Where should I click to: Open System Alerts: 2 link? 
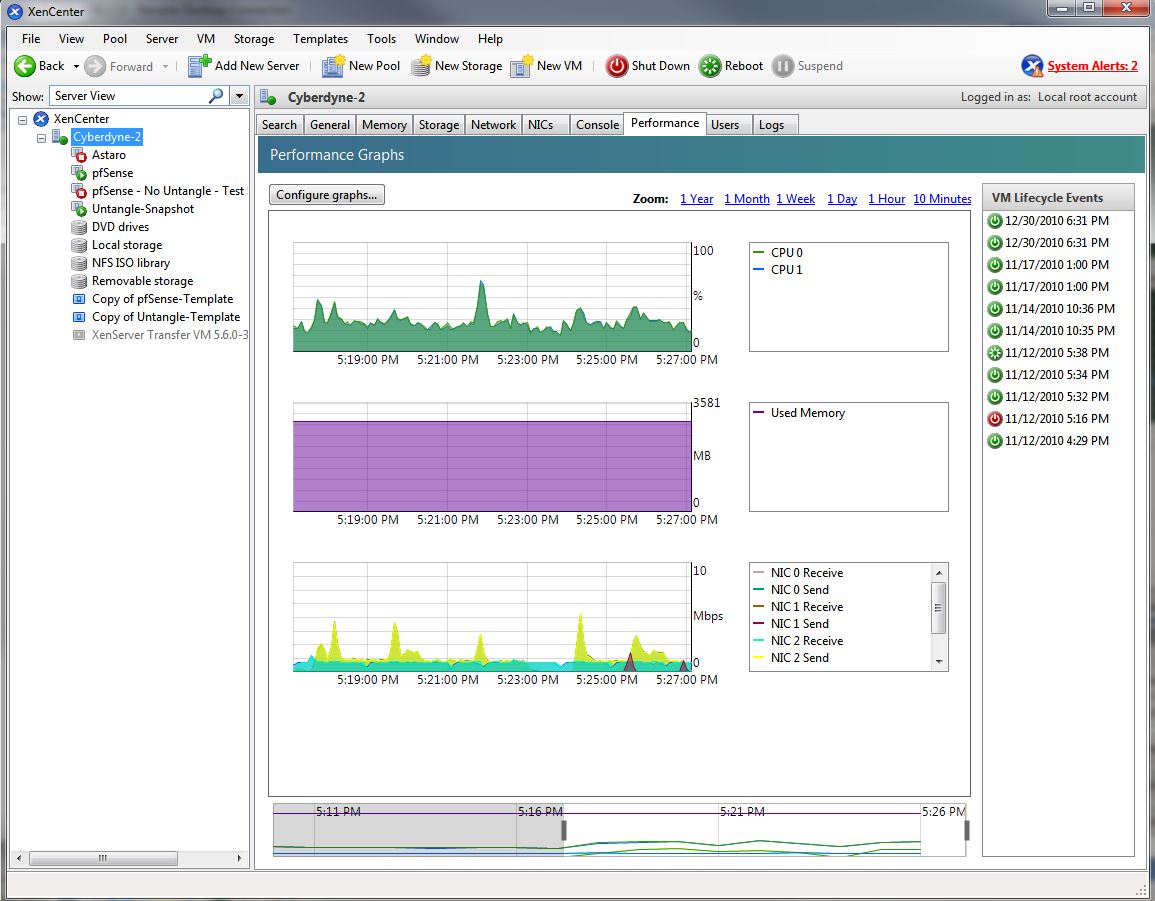pyautogui.click(x=1092, y=66)
